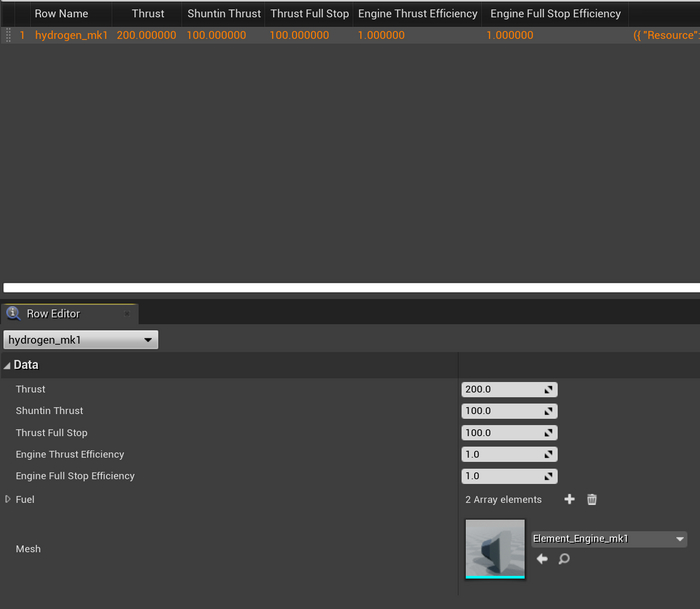
Task: Click the trash icon to empty Fuel array
Action: pyautogui.click(x=592, y=499)
